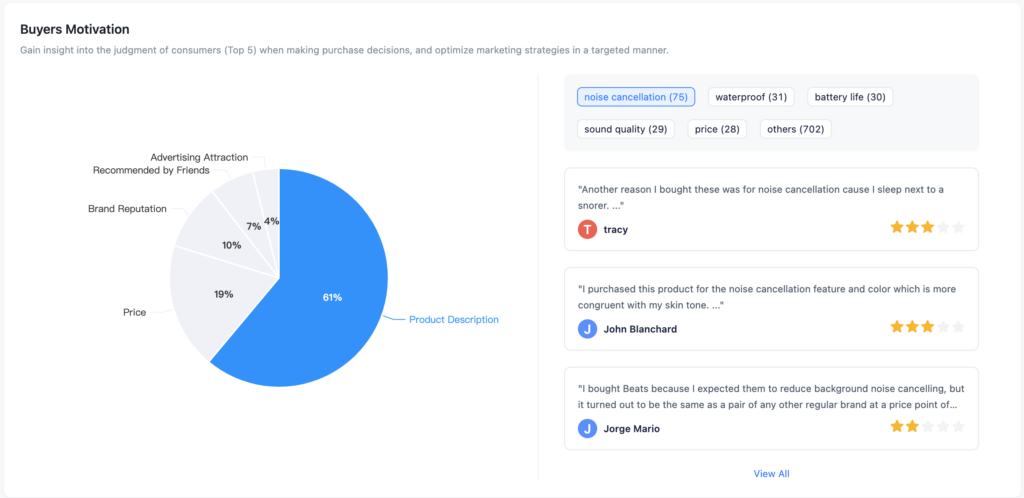This screenshot has height=498, width=1024.
Task: Filter reviews by others (702)
Action: coord(795,129)
